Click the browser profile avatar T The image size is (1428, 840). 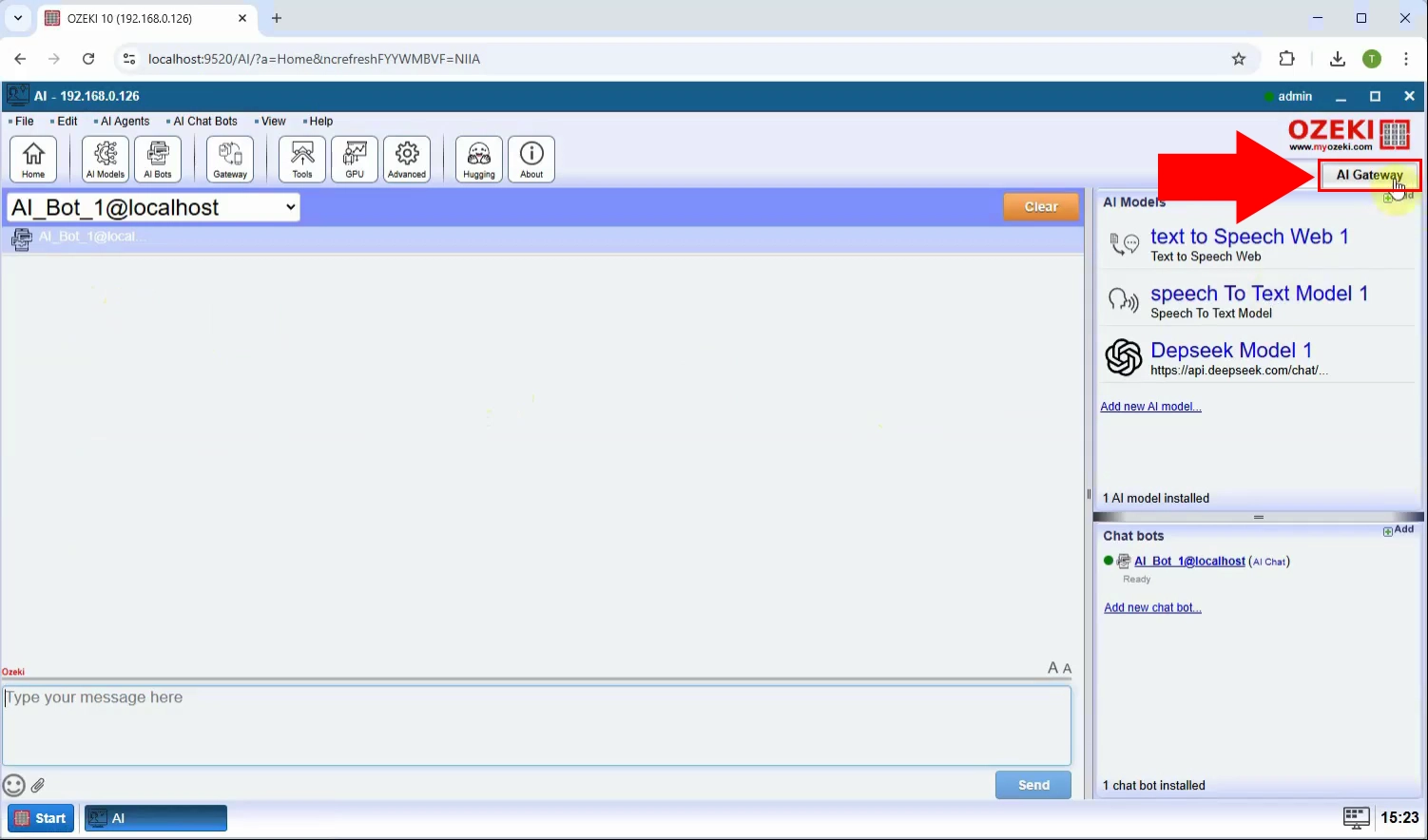point(1372,59)
